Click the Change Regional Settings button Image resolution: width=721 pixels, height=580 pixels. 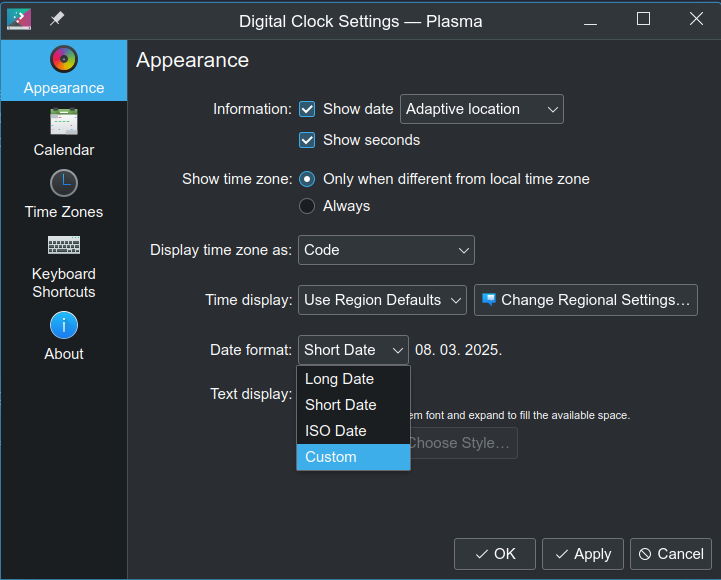(586, 300)
